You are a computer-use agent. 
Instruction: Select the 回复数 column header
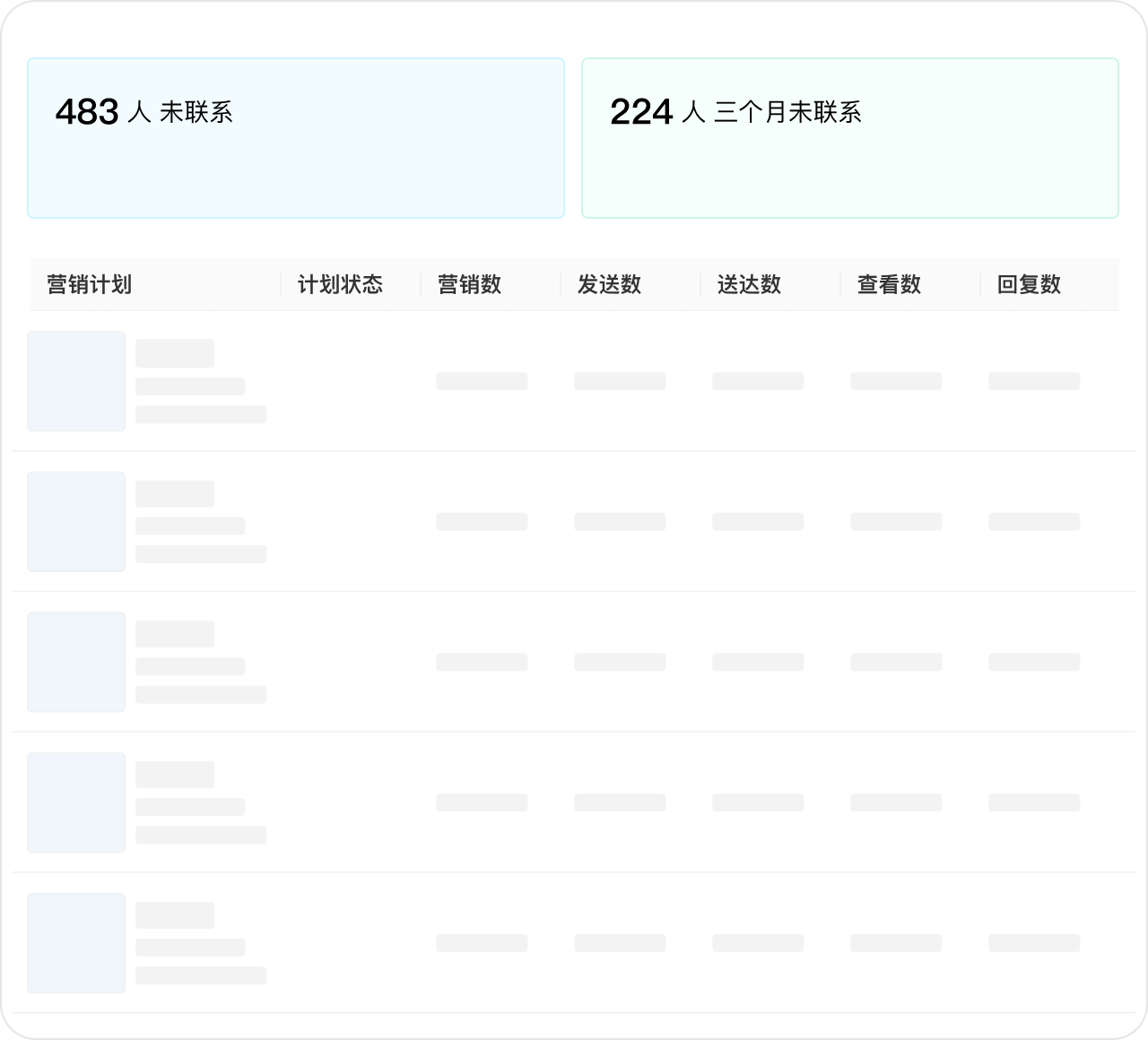pyautogui.click(x=1029, y=285)
